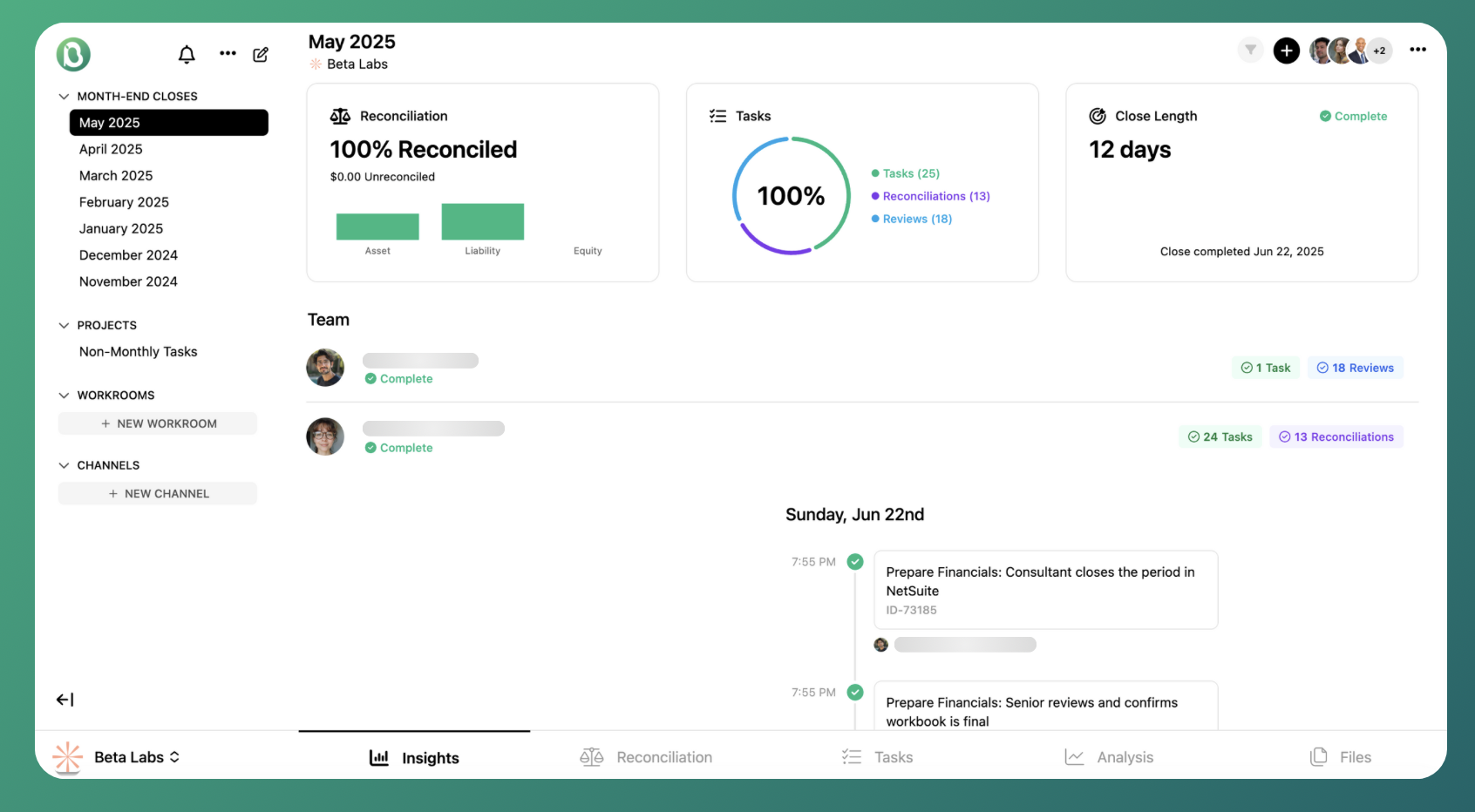
Task: Click the Beta Labs orange asterisk logo
Action: pos(68,757)
